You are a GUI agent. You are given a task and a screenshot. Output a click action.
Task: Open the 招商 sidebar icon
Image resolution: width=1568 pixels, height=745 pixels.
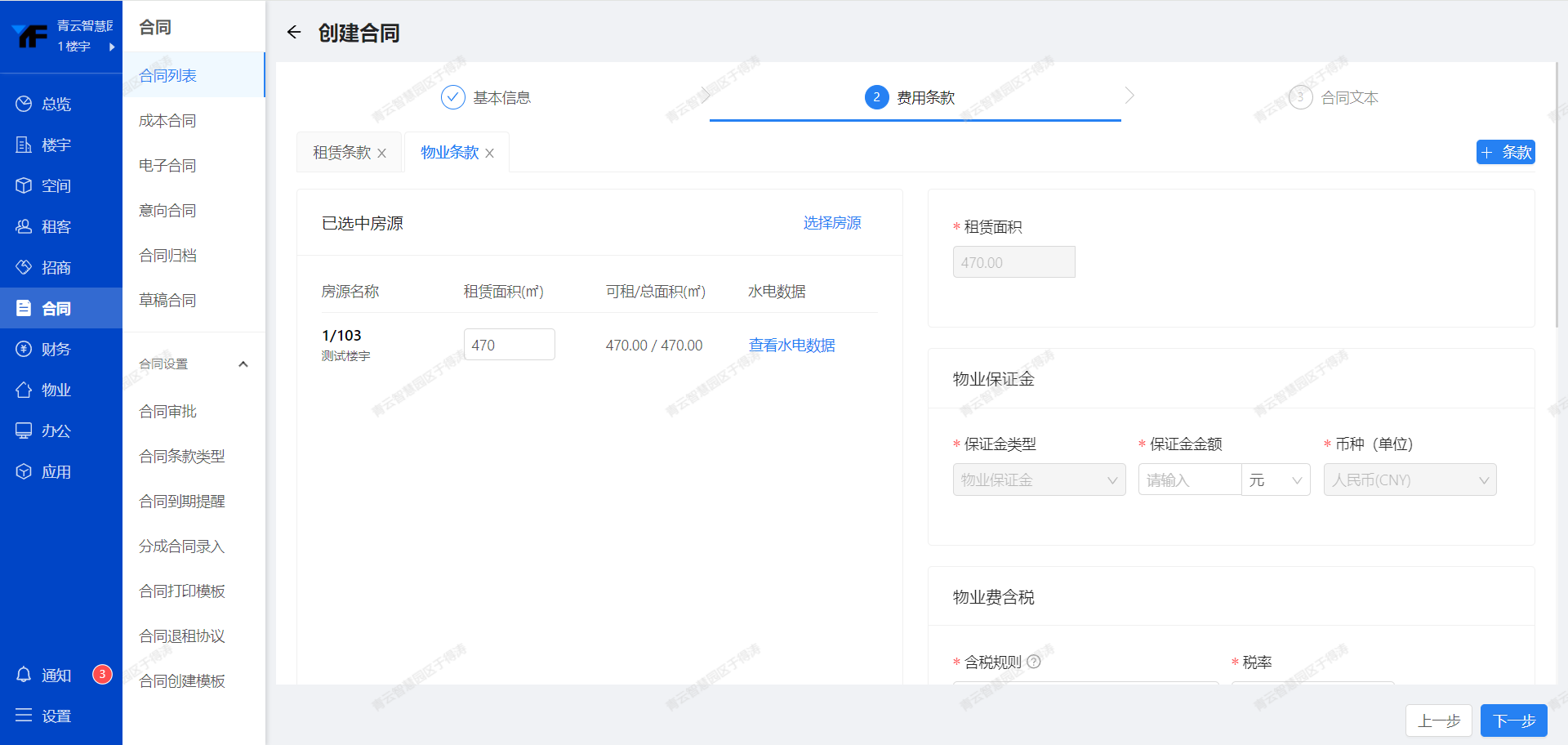click(x=24, y=267)
